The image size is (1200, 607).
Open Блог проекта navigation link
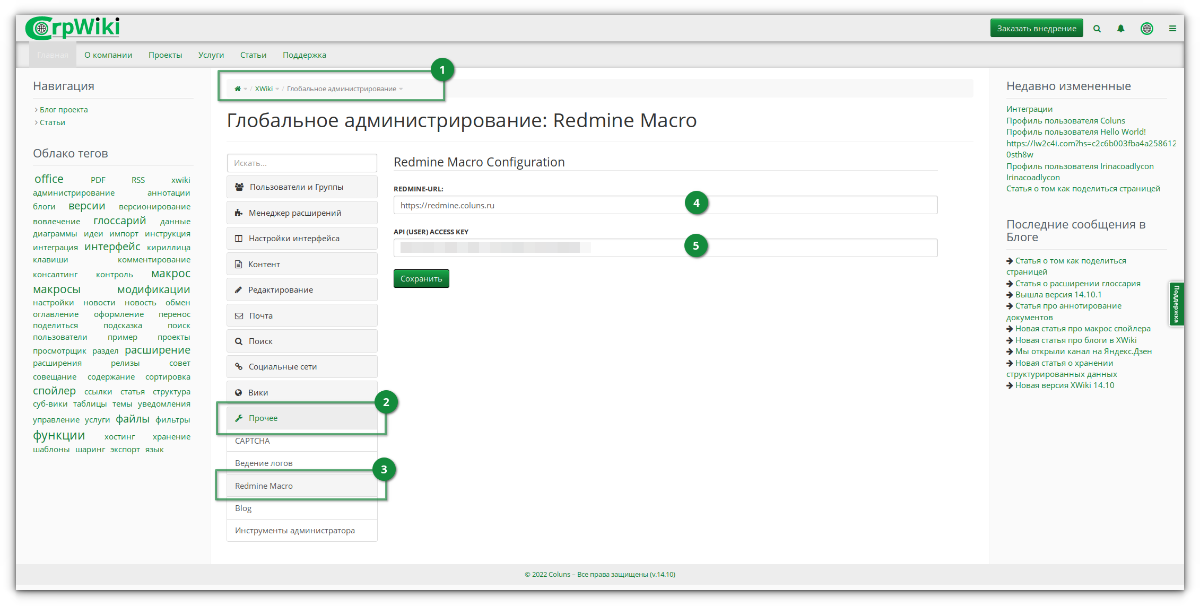point(64,109)
